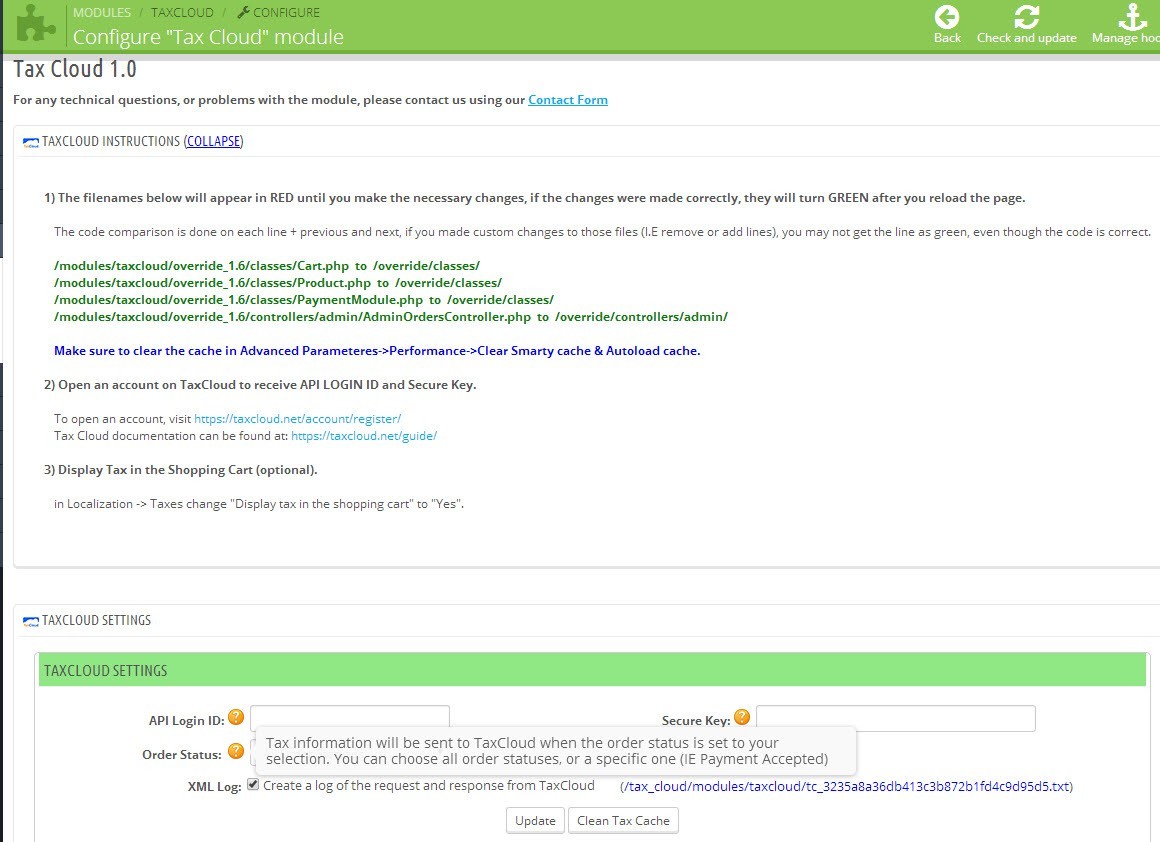Viewport: 1160px width, 842px height.
Task: Focus the API Login ID input field
Action: click(350, 718)
